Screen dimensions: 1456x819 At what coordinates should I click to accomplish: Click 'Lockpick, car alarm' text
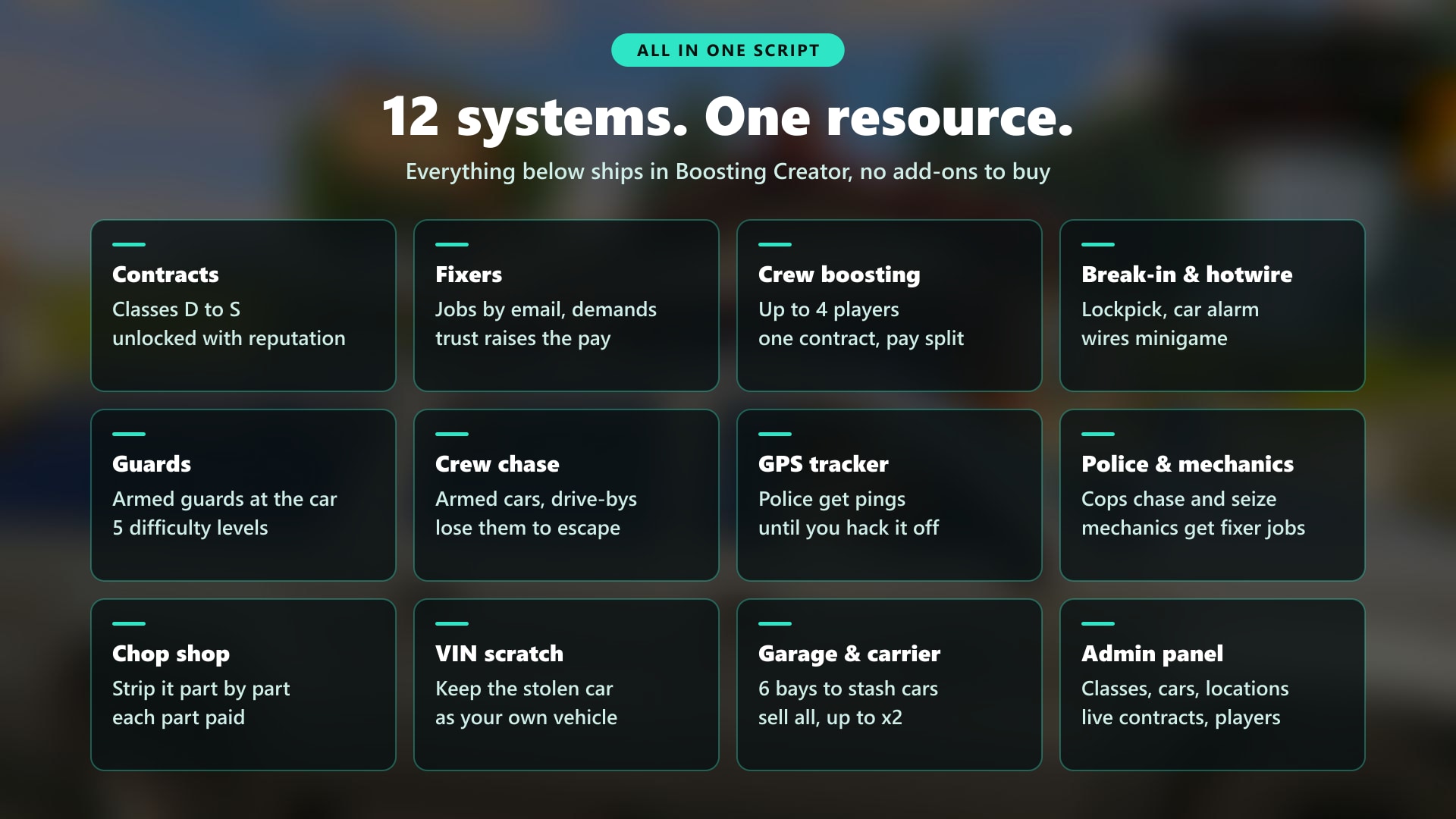coord(1170,309)
